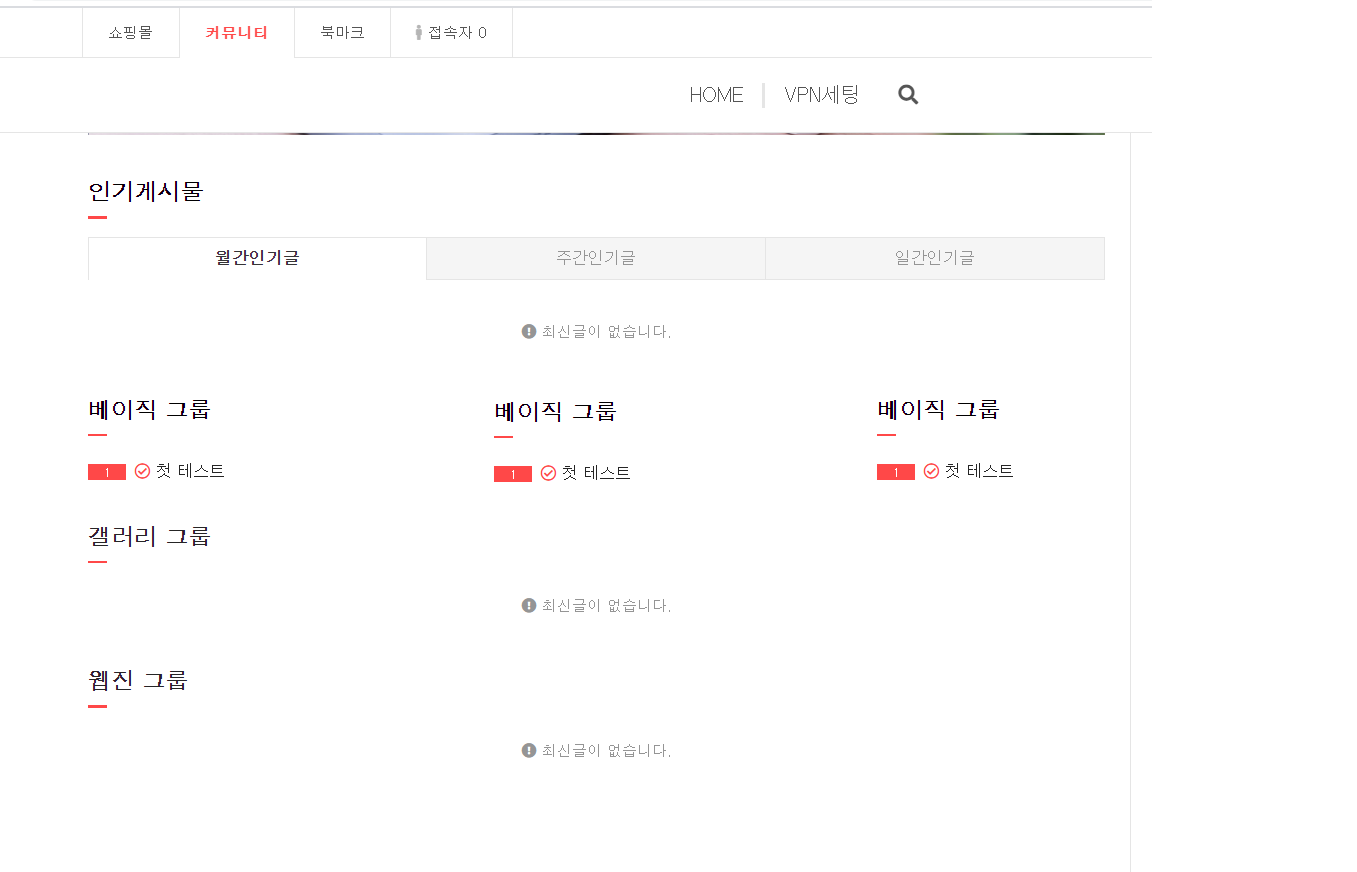This screenshot has height=872, width=1357.
Task: Click the check-circle icon in the leftmost 베이직 그룹
Action: click(142, 471)
